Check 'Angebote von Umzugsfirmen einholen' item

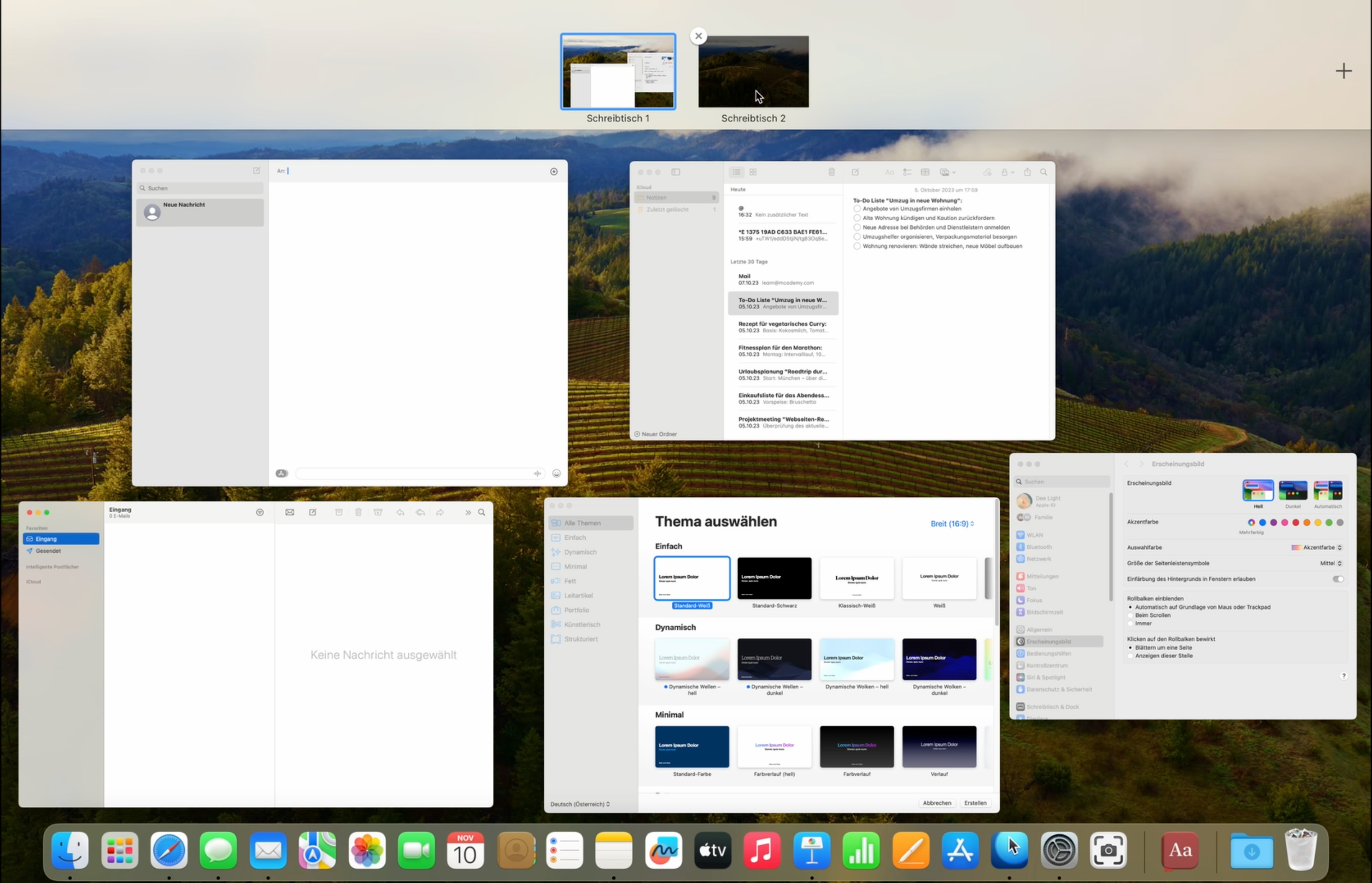pyautogui.click(x=857, y=209)
